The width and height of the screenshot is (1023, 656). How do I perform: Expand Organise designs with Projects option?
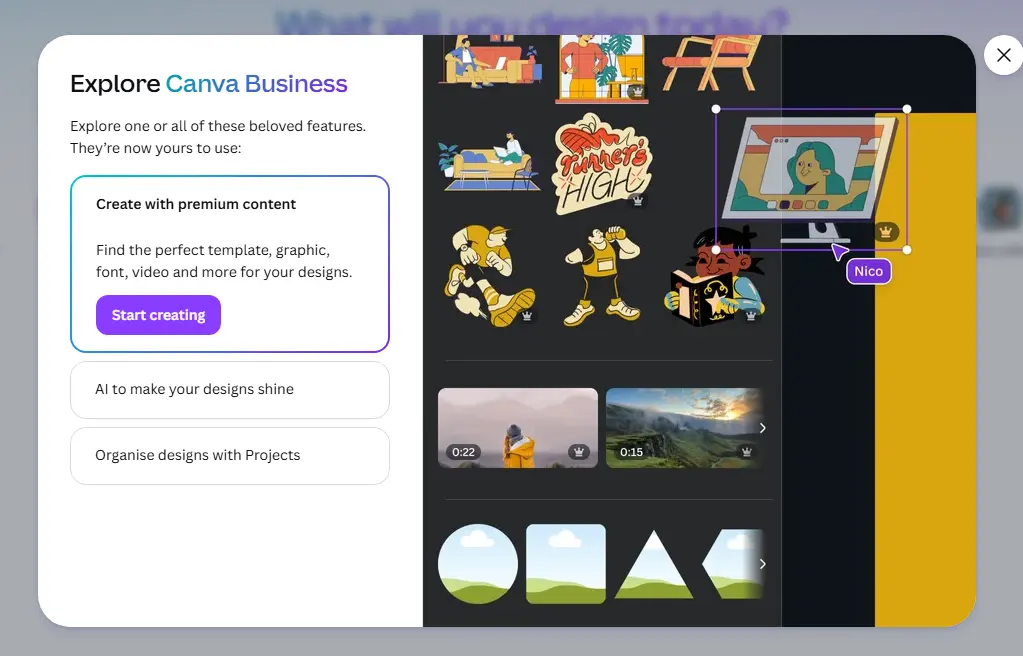[x=230, y=456]
